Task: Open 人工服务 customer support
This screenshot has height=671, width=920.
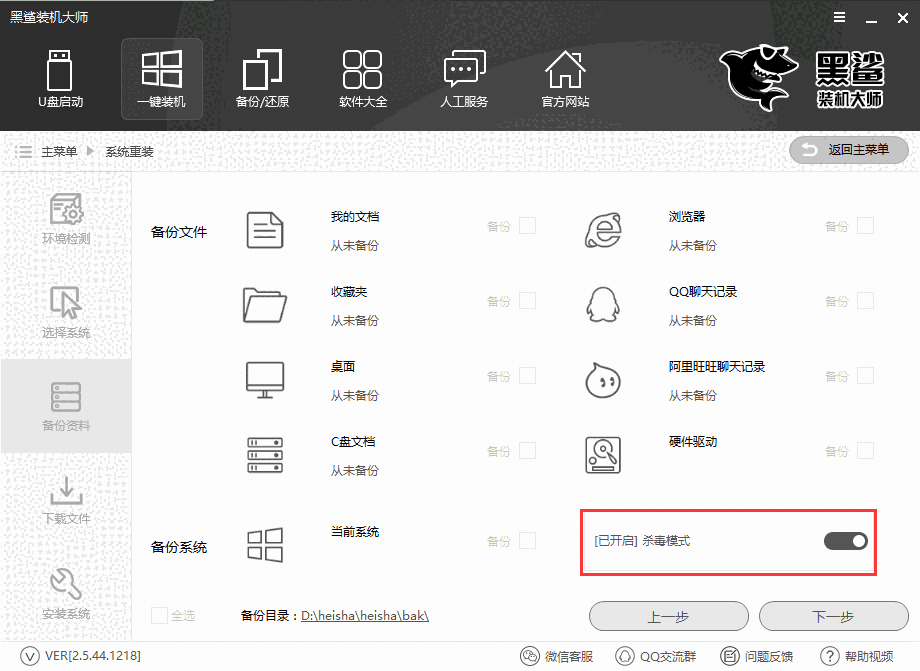Action: pyautogui.click(x=464, y=78)
